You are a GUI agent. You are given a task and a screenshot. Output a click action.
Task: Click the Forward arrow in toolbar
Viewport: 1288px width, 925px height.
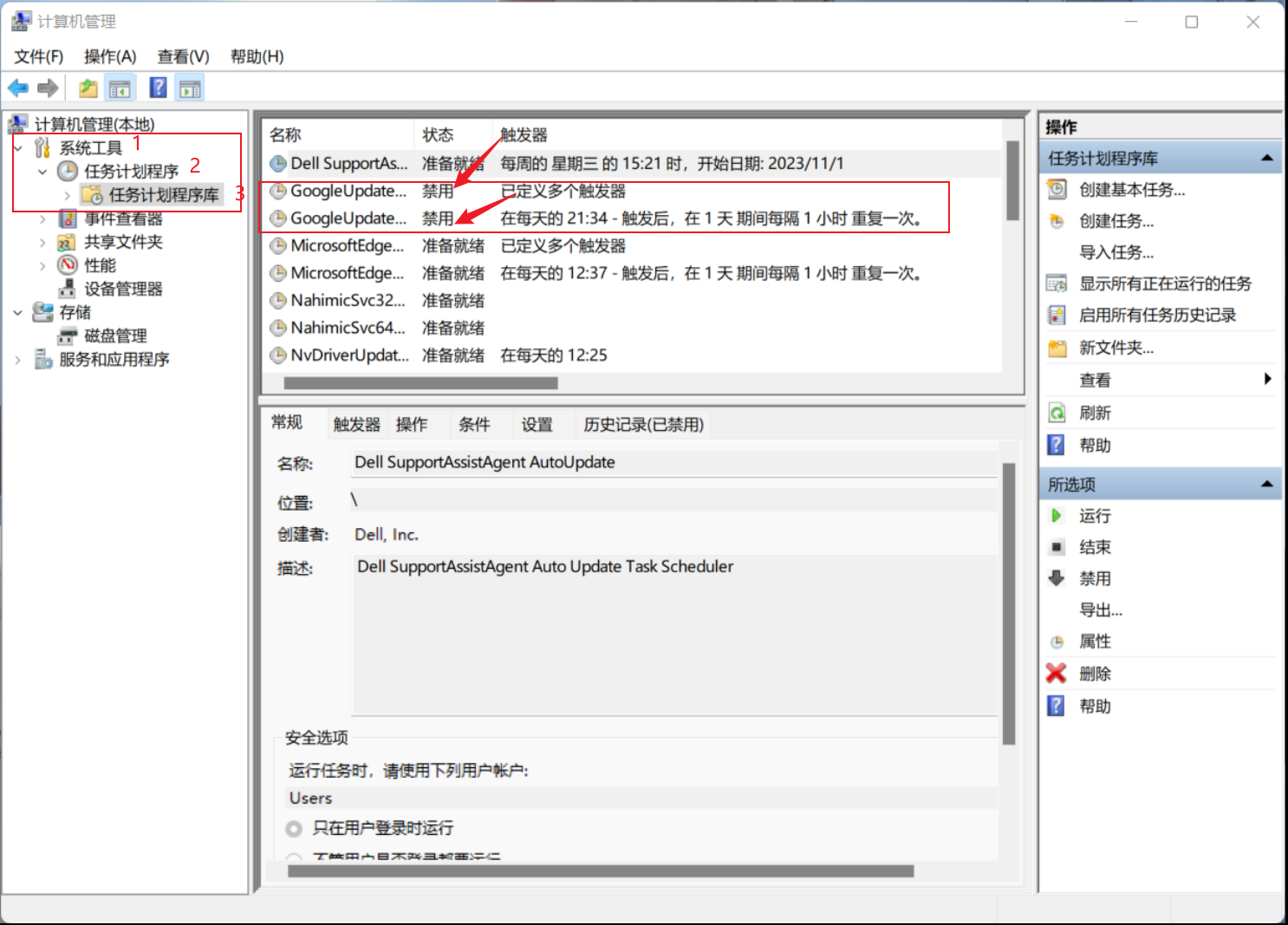point(48,88)
